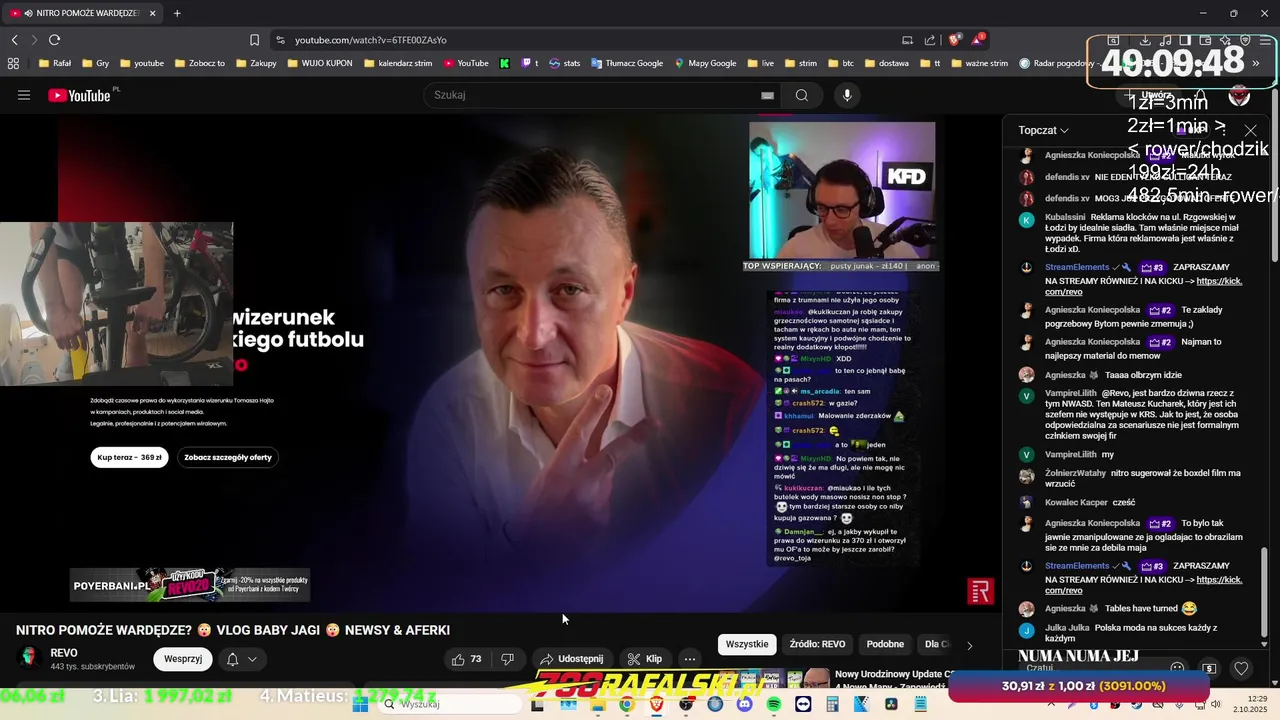This screenshot has width=1280, height=720.
Task: Open Brave Rewards triangle icon
Action: click(x=978, y=40)
